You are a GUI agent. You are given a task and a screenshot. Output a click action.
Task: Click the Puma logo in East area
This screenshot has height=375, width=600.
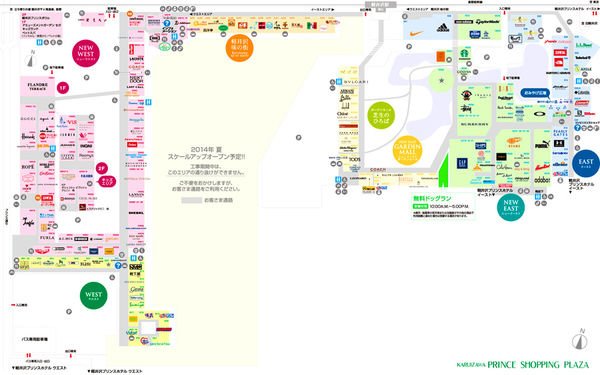(x=542, y=145)
